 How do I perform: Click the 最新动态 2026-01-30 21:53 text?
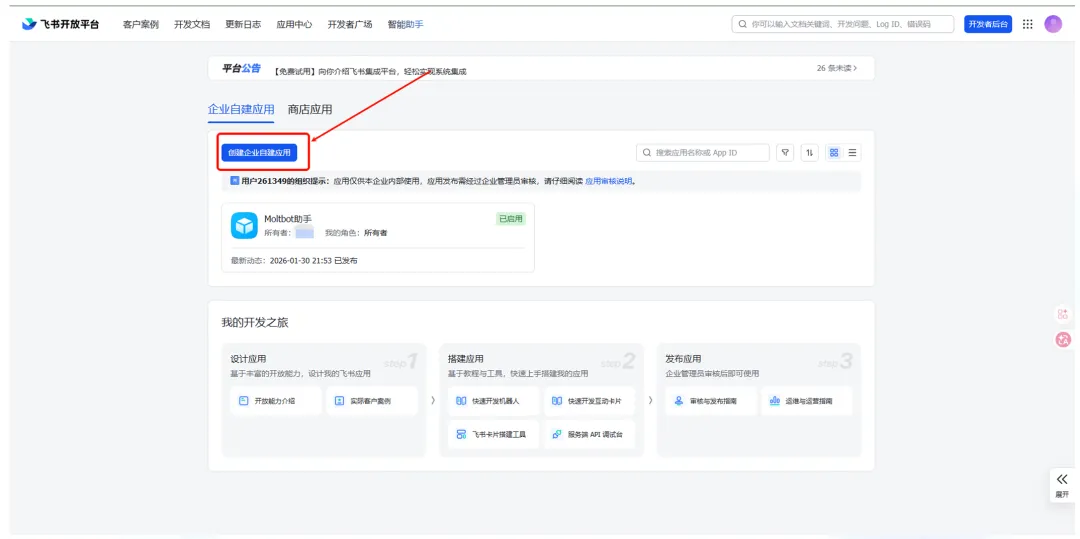294,261
